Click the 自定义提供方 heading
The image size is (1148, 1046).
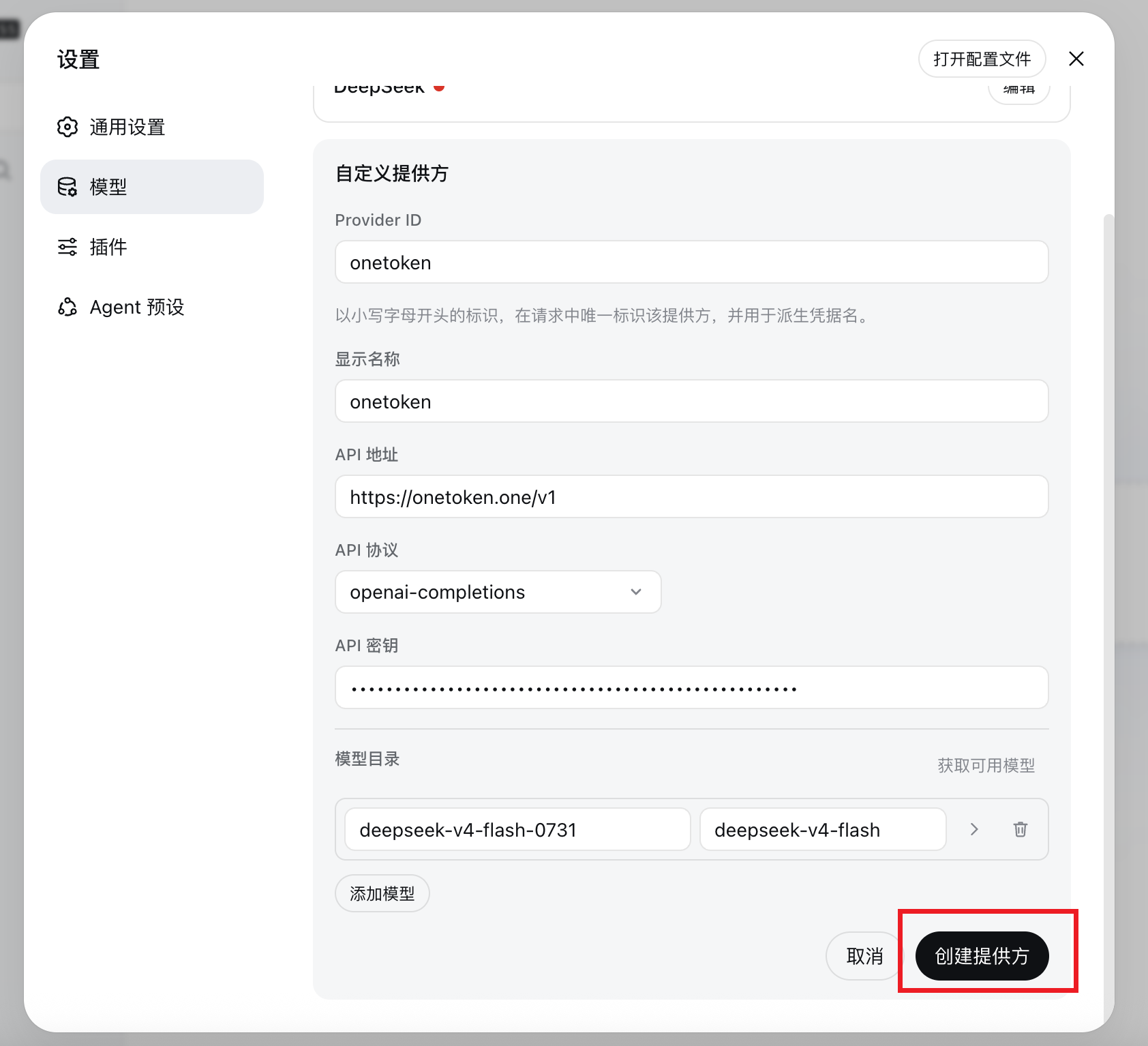pyautogui.click(x=392, y=173)
